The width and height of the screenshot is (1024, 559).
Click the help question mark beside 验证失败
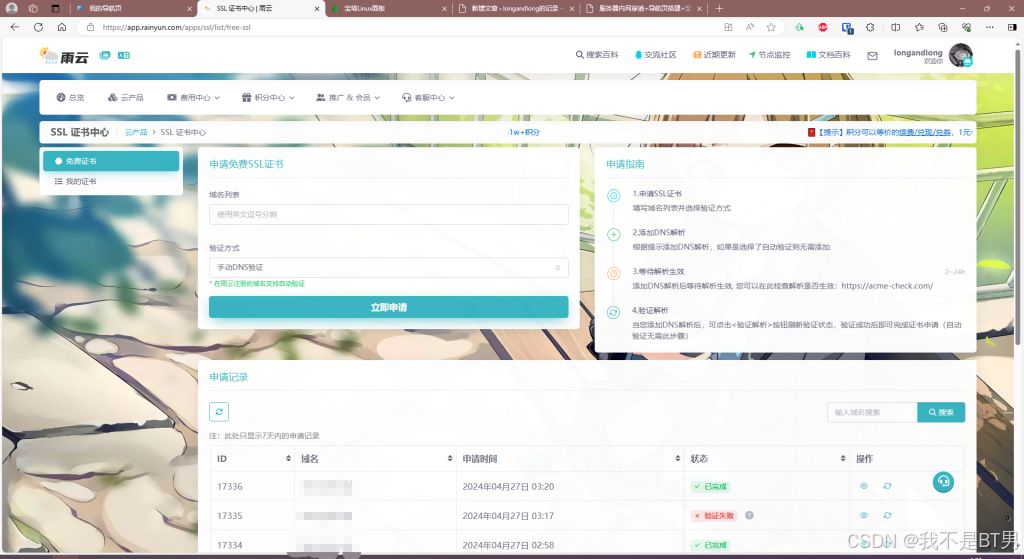749,515
